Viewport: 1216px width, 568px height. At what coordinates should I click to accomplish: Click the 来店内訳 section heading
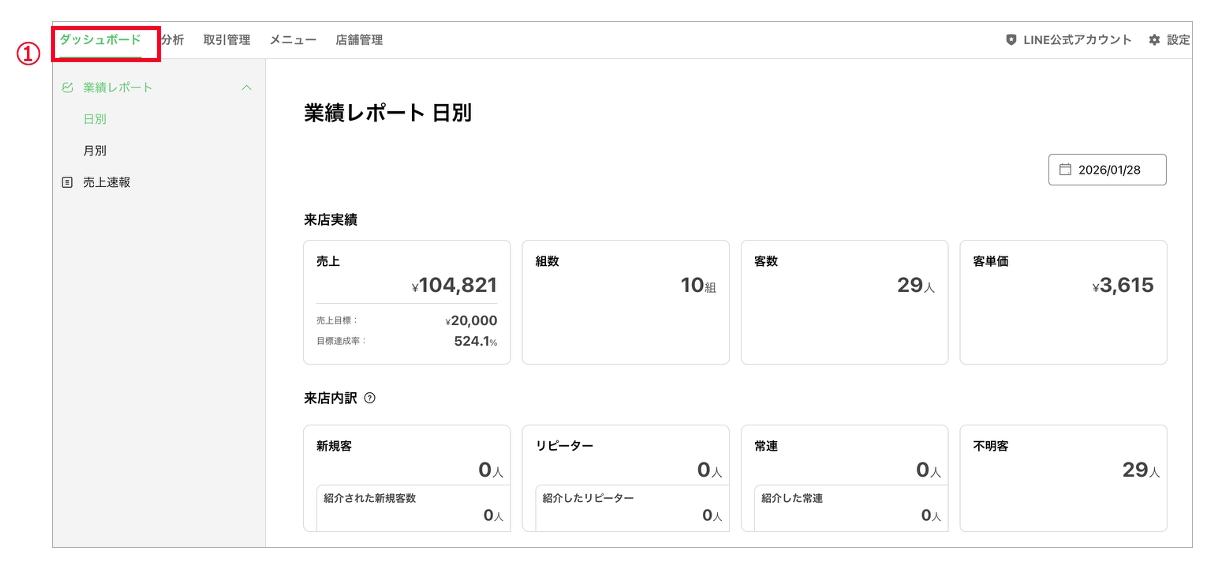(331, 398)
